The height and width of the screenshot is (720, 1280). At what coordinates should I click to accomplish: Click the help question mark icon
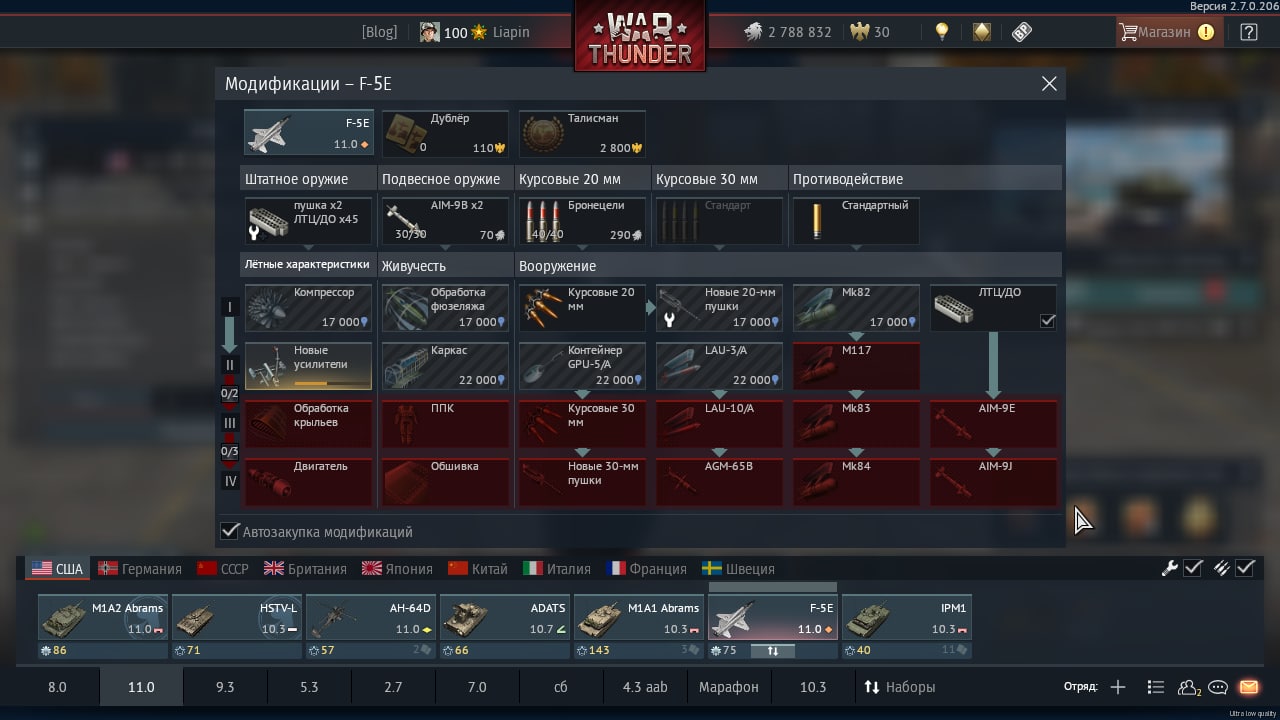1249,32
